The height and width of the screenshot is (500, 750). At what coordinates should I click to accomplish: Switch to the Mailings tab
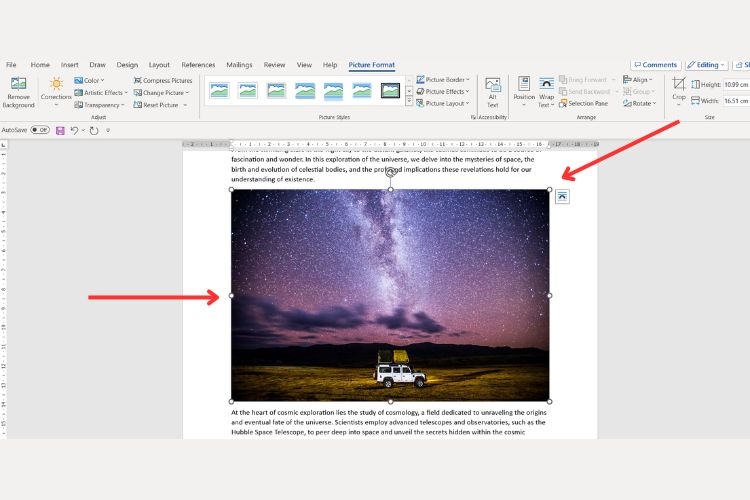tap(239, 65)
